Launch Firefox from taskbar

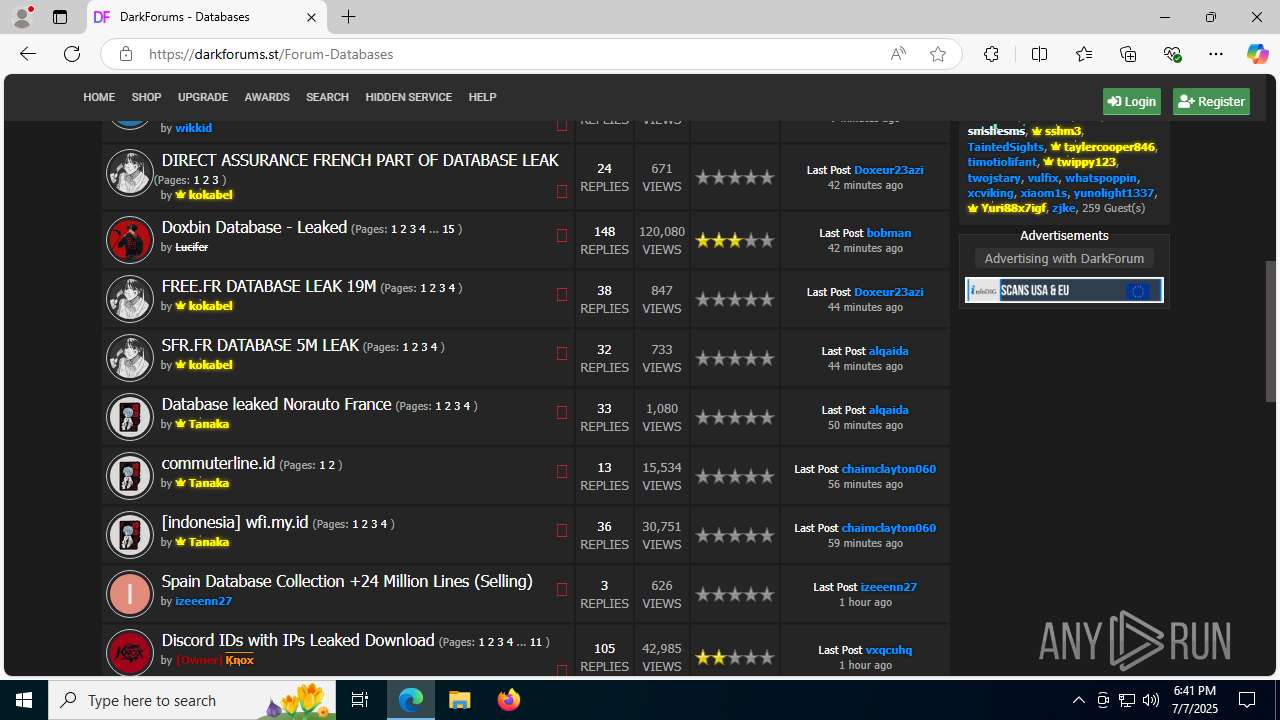tap(509, 700)
